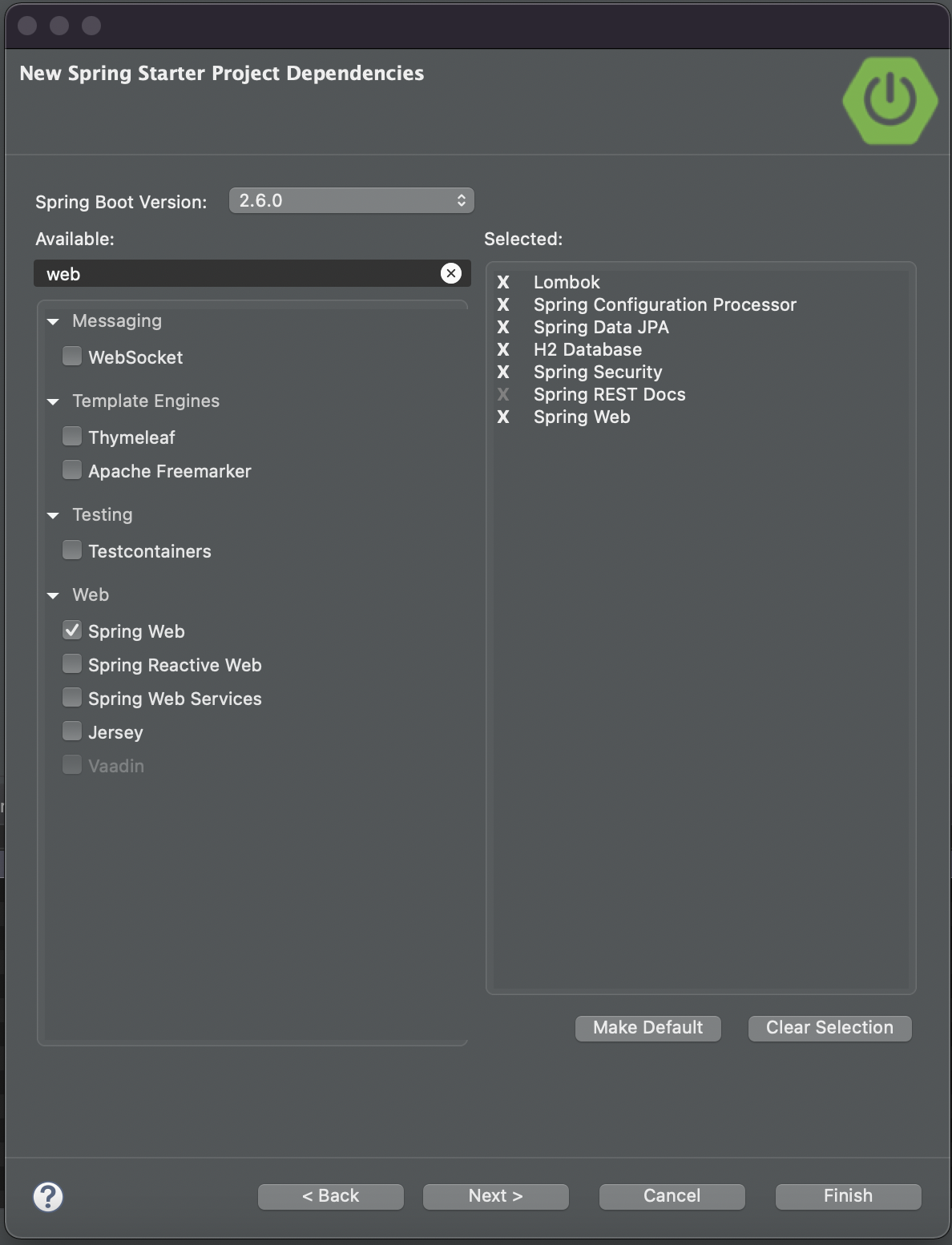Check the Thymeleaf template engine
The width and height of the screenshot is (952, 1245).
click(72, 436)
